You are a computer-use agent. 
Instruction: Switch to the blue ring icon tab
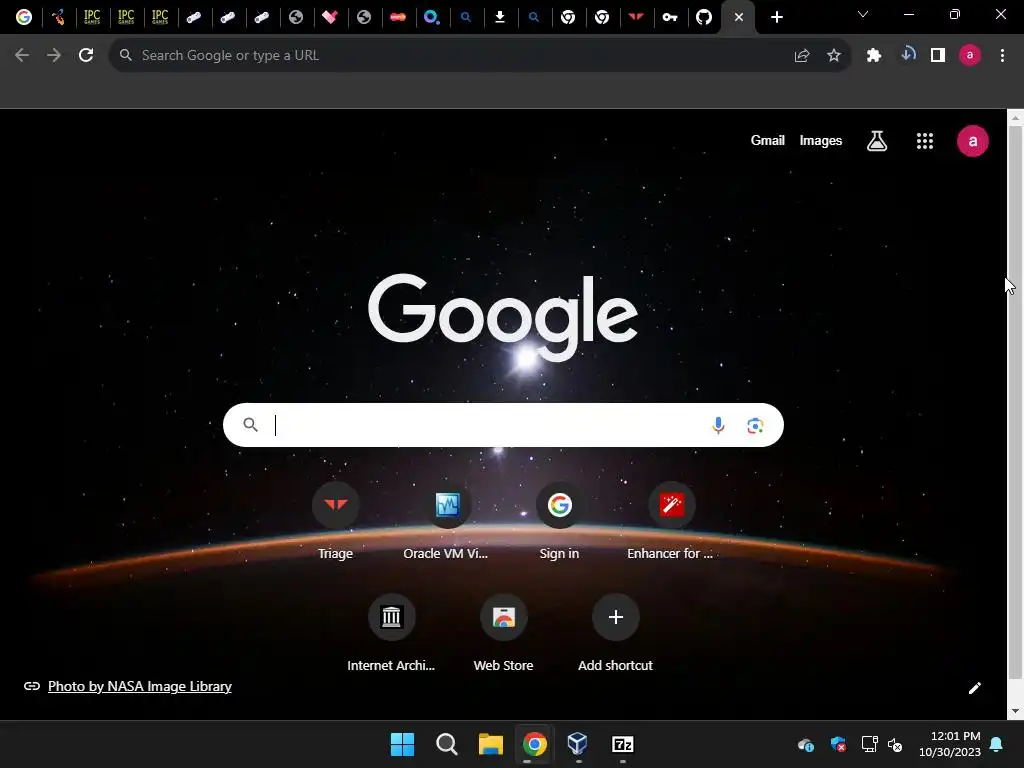(432, 17)
